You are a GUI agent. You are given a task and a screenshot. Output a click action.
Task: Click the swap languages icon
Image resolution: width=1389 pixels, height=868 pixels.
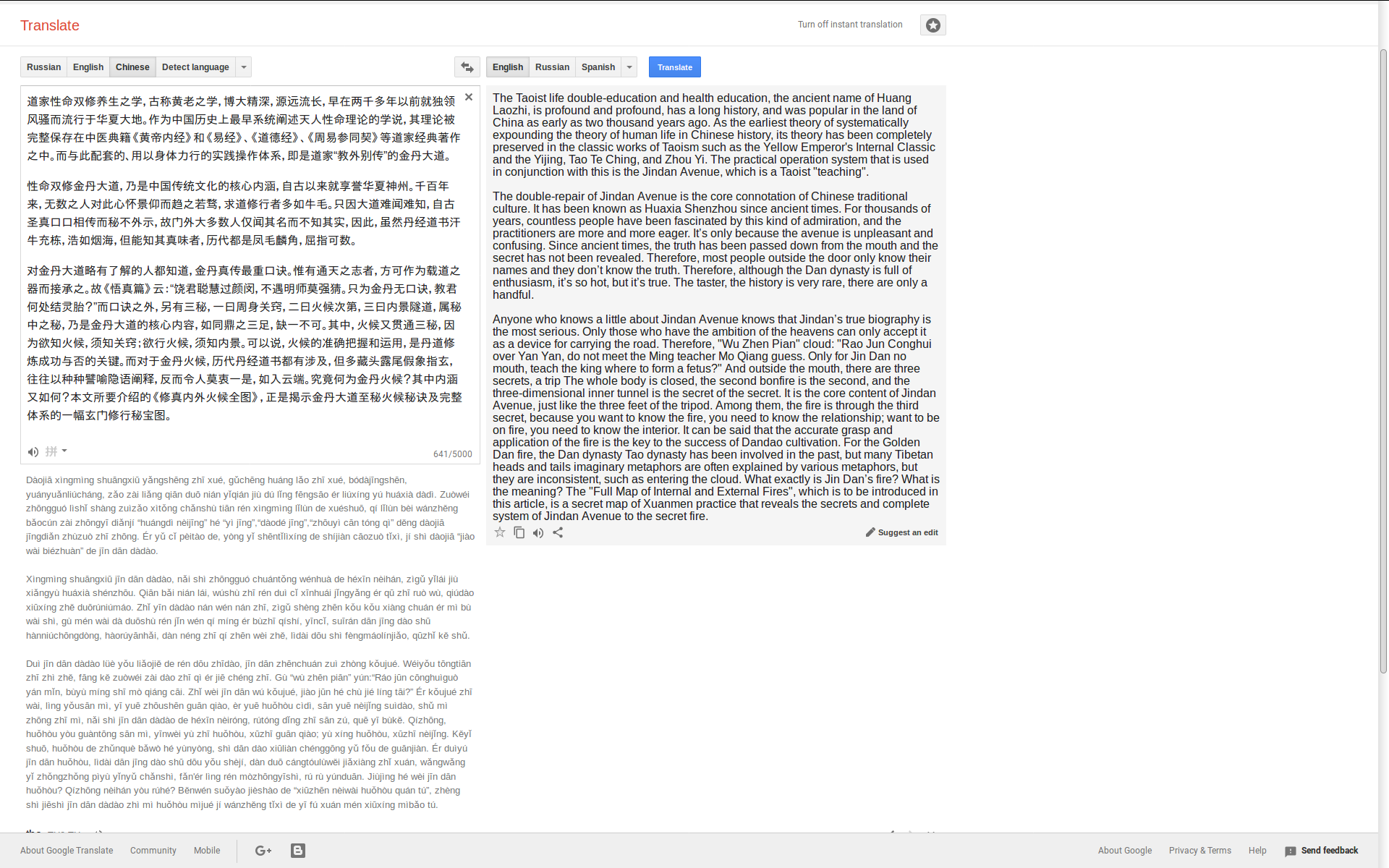click(467, 67)
